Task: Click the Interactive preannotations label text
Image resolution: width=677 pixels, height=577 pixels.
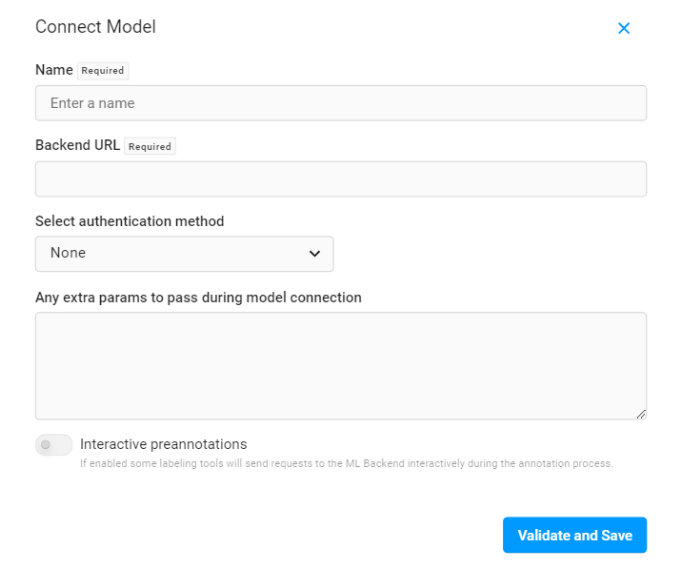Action: point(163,444)
